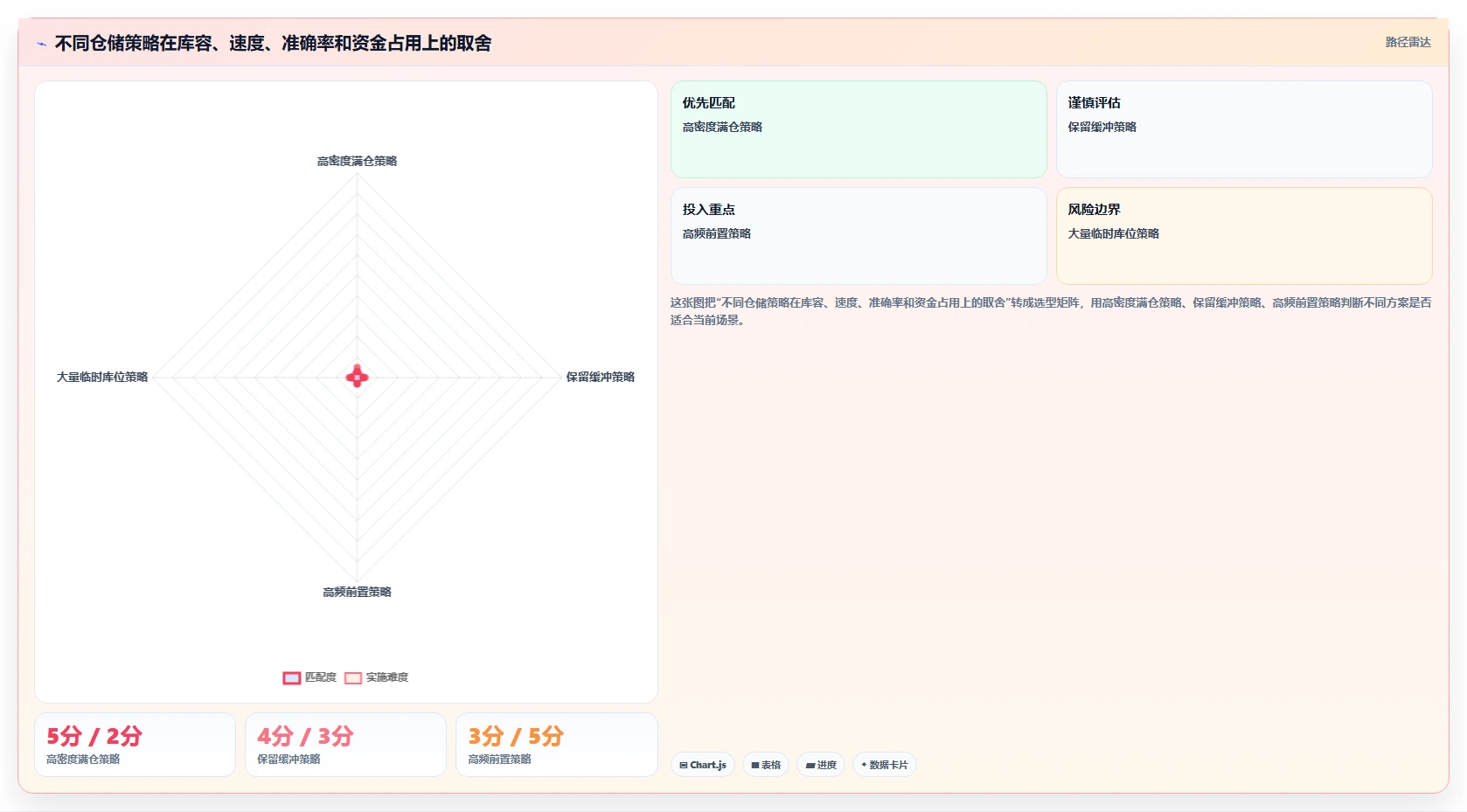Image resolution: width=1467 pixels, height=812 pixels.
Task: Click the 进度 tag
Action: tap(821, 765)
